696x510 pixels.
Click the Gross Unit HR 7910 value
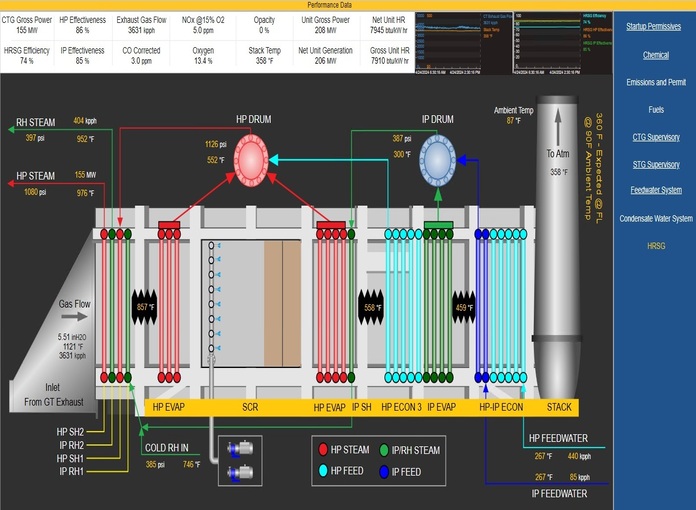tap(389, 61)
